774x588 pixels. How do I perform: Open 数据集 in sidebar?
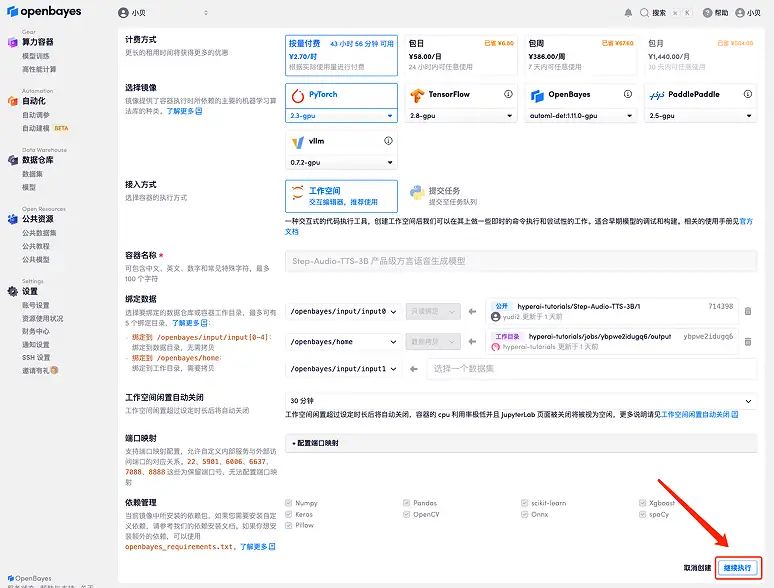[x=32, y=174]
